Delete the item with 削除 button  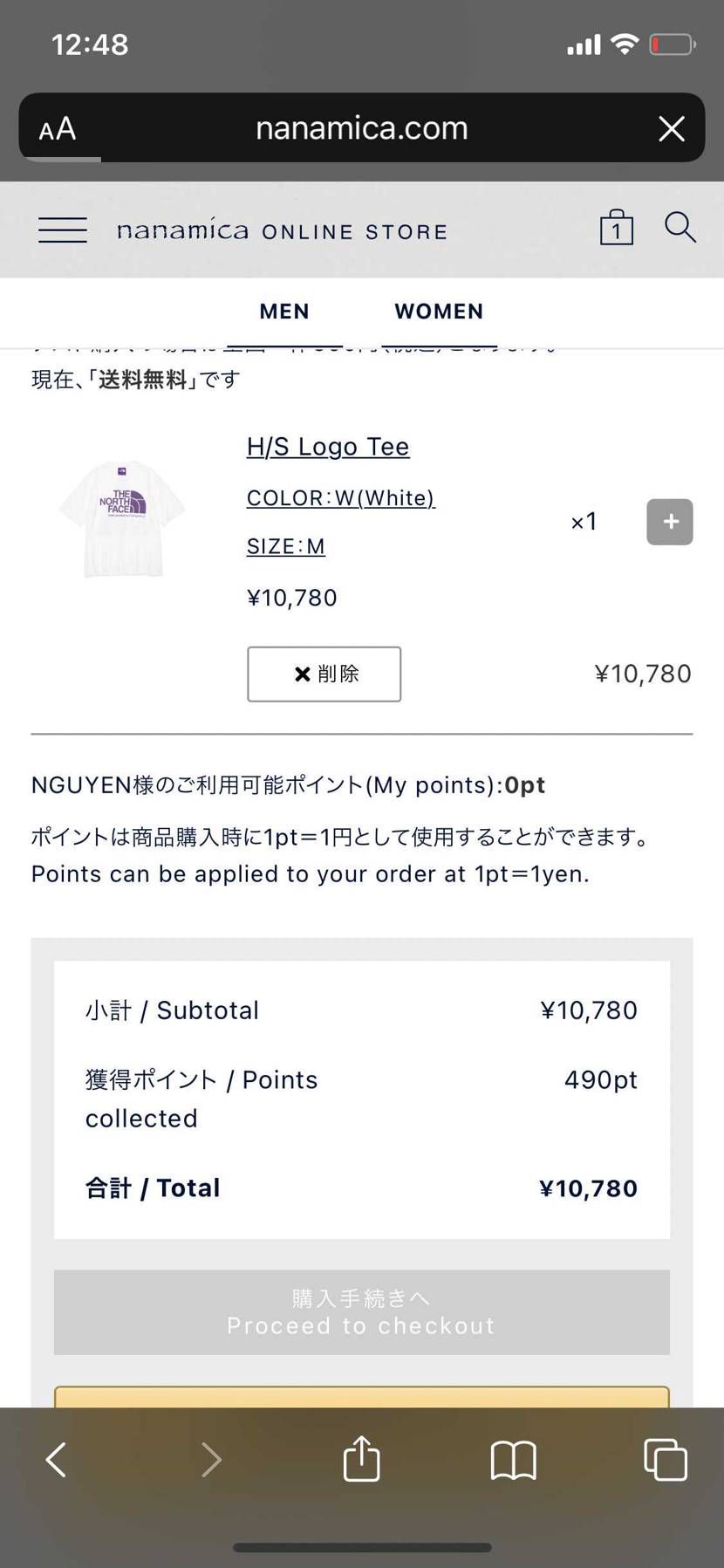tap(324, 674)
